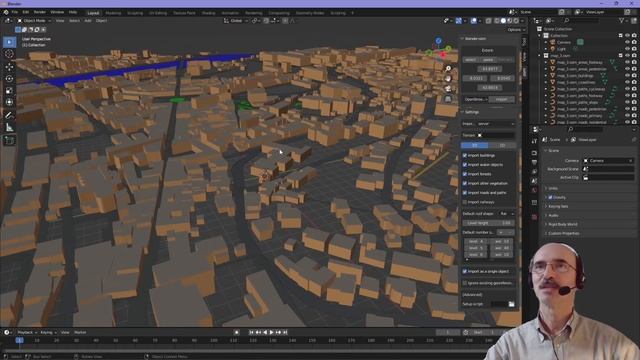Click the Light object icon in outliner

[553, 49]
